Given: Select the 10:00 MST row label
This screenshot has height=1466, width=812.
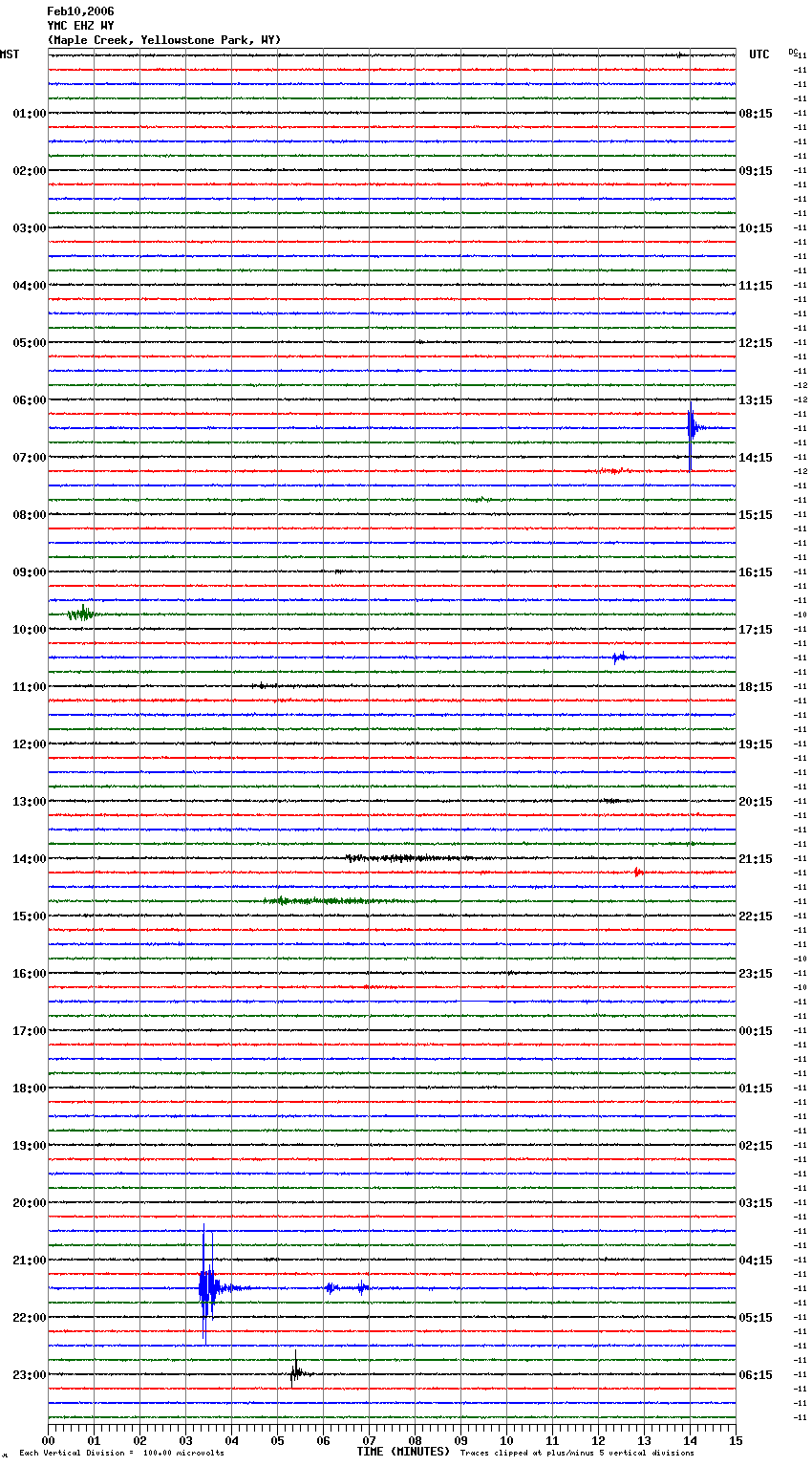Looking at the screenshot, I should (x=30, y=630).
